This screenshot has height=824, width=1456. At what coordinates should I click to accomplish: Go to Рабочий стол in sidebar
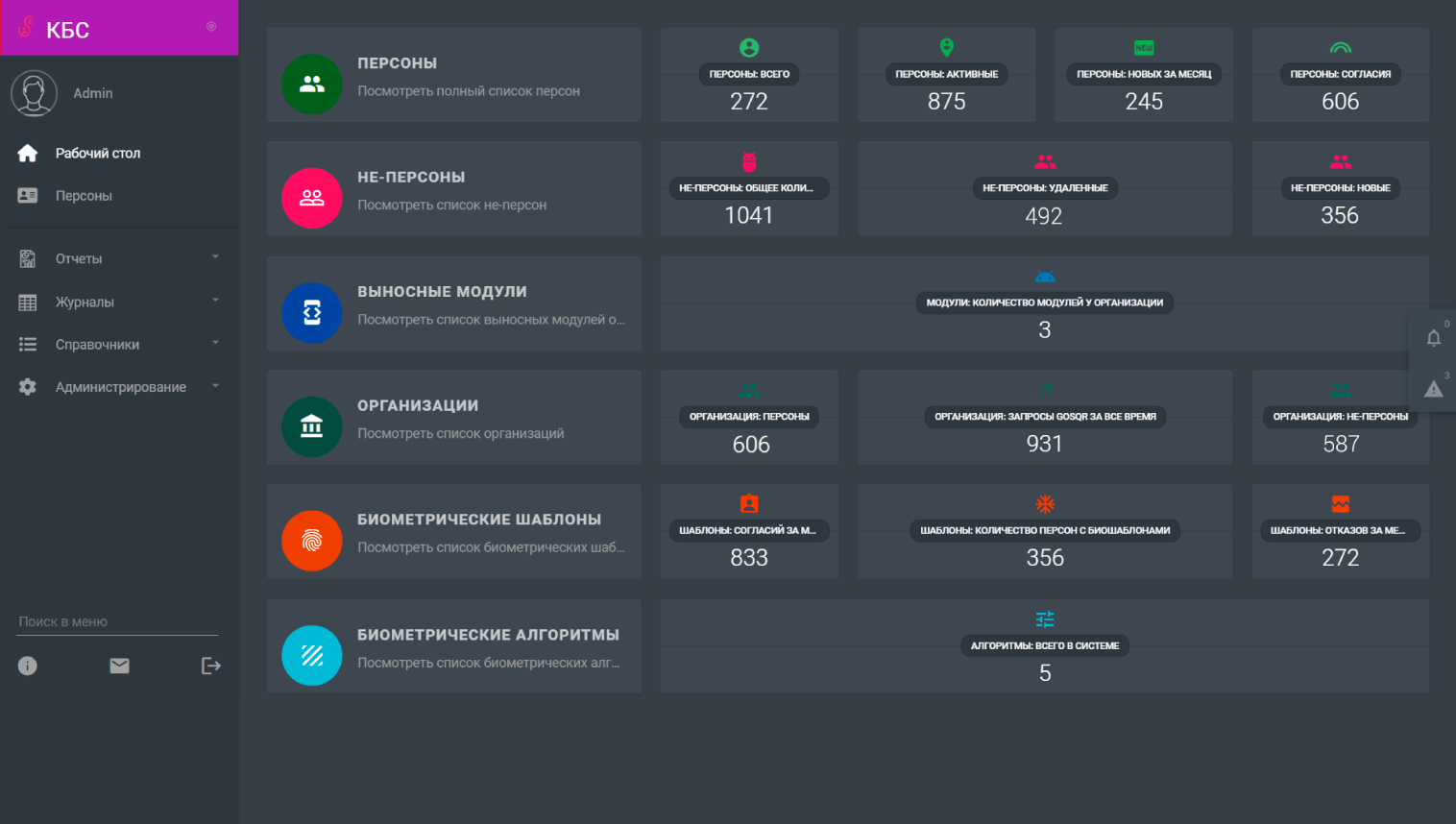(x=97, y=154)
